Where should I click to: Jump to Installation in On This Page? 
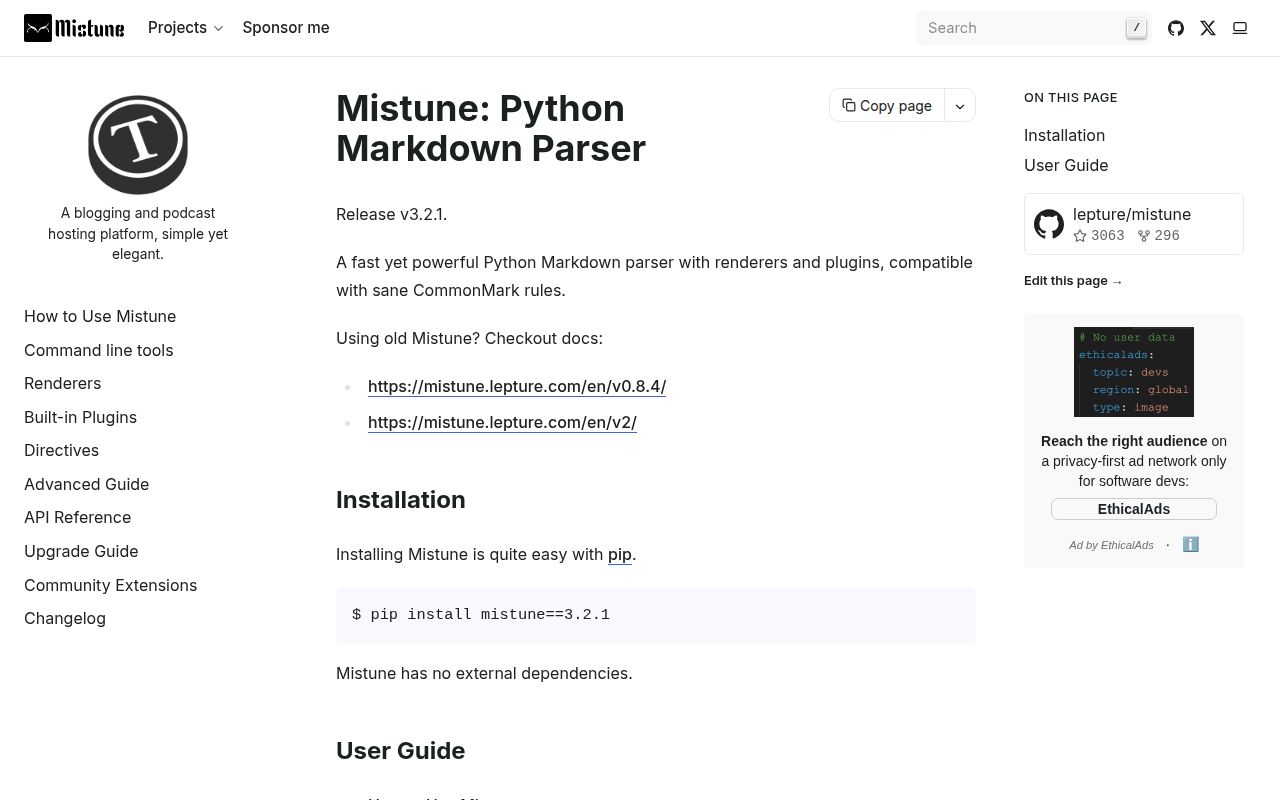[1064, 135]
